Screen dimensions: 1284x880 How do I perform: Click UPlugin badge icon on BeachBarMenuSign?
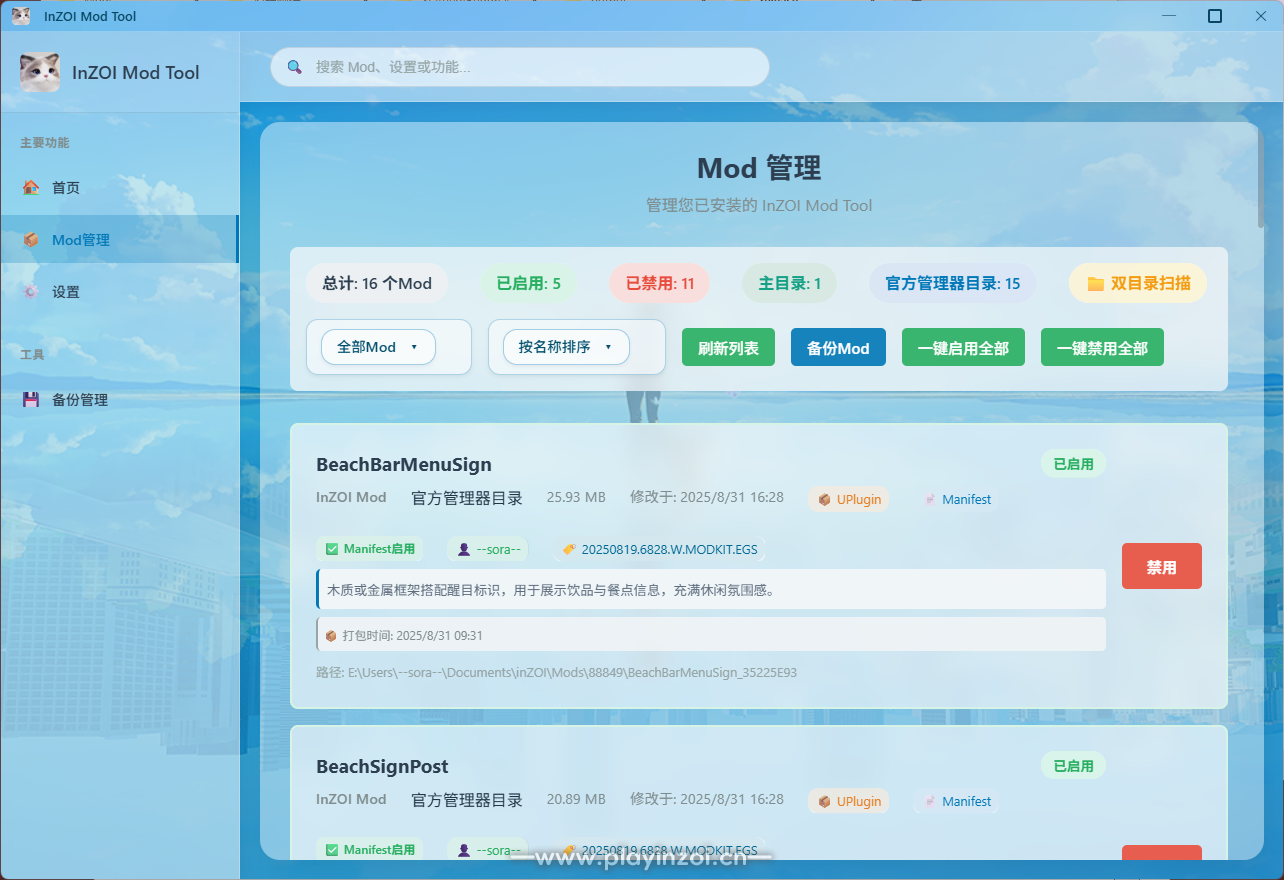pyautogui.click(x=824, y=500)
